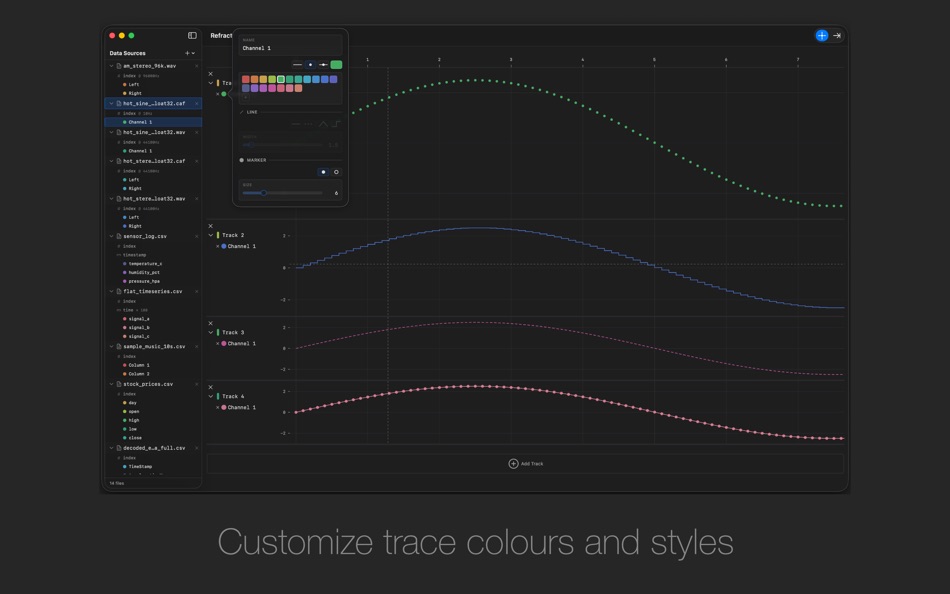Select line-with-marker trace style button
Viewport: 950px width, 594px height.
pos(324,65)
